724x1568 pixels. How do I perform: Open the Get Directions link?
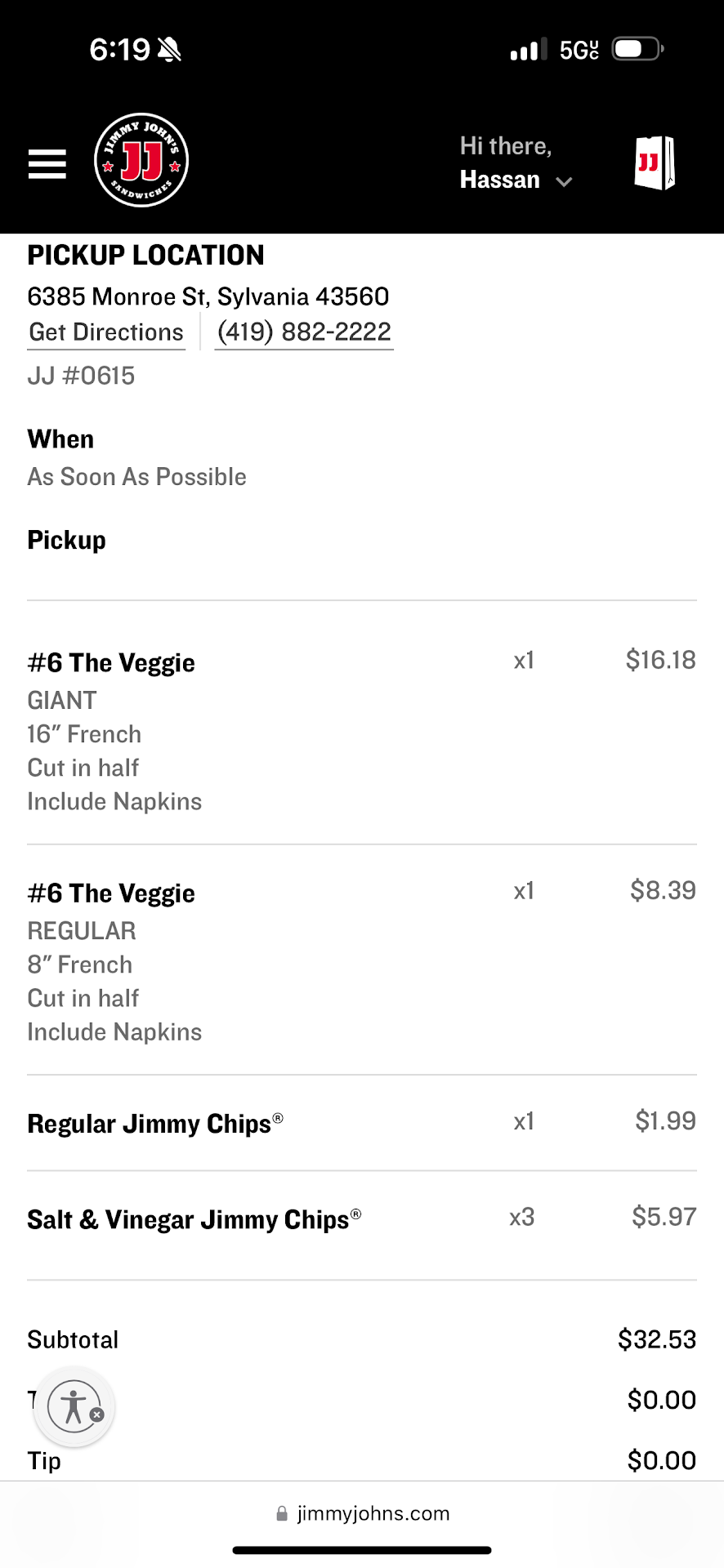106,332
